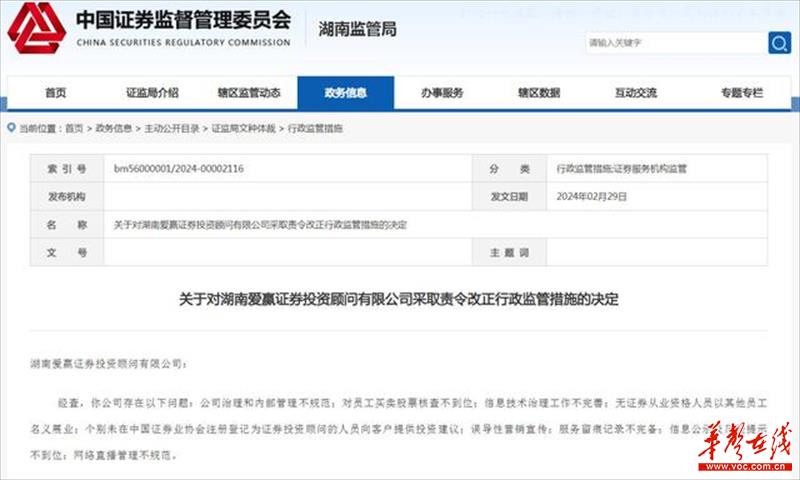Click the 索引号 label cell

[x=67, y=168]
